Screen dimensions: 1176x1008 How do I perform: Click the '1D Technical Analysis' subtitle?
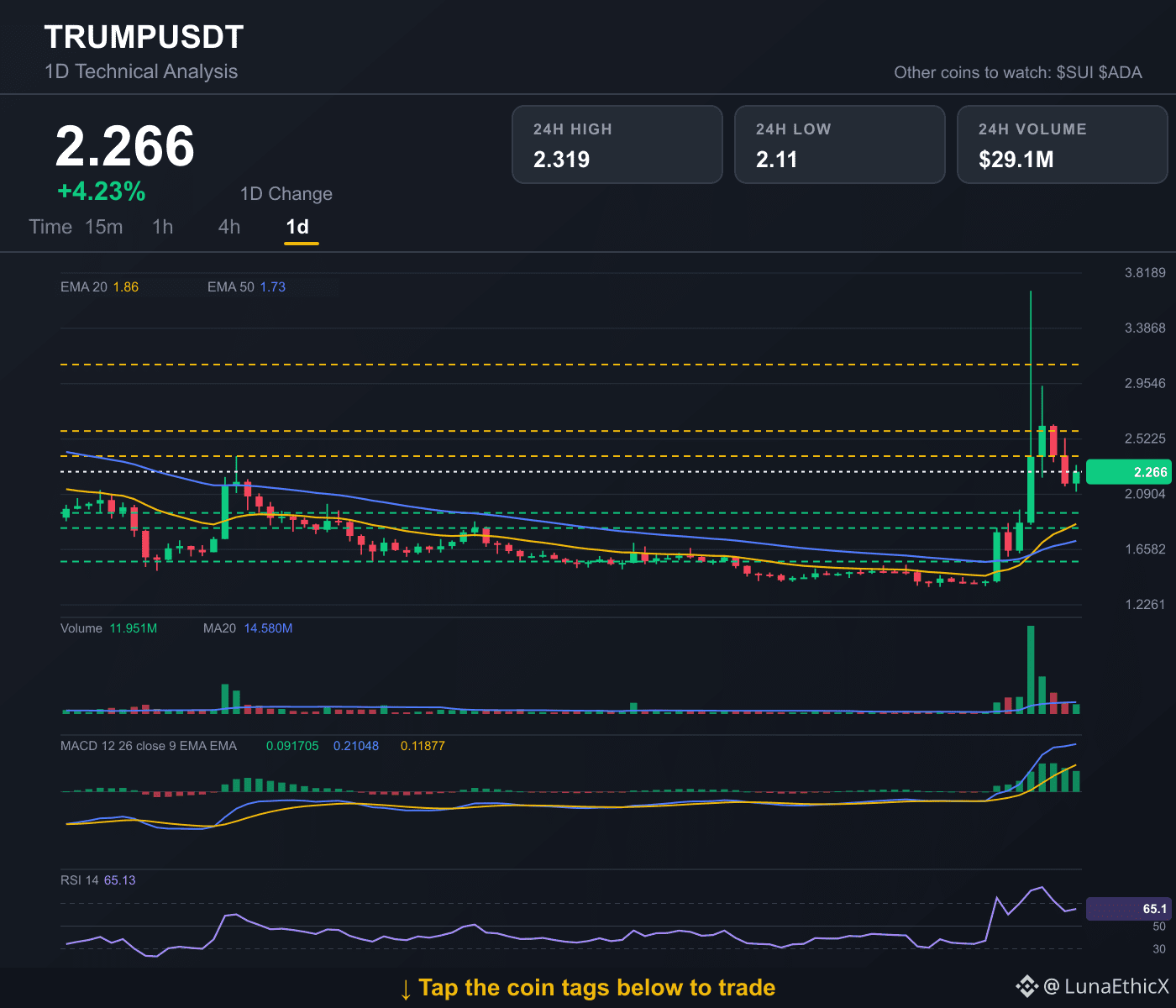[x=141, y=71]
